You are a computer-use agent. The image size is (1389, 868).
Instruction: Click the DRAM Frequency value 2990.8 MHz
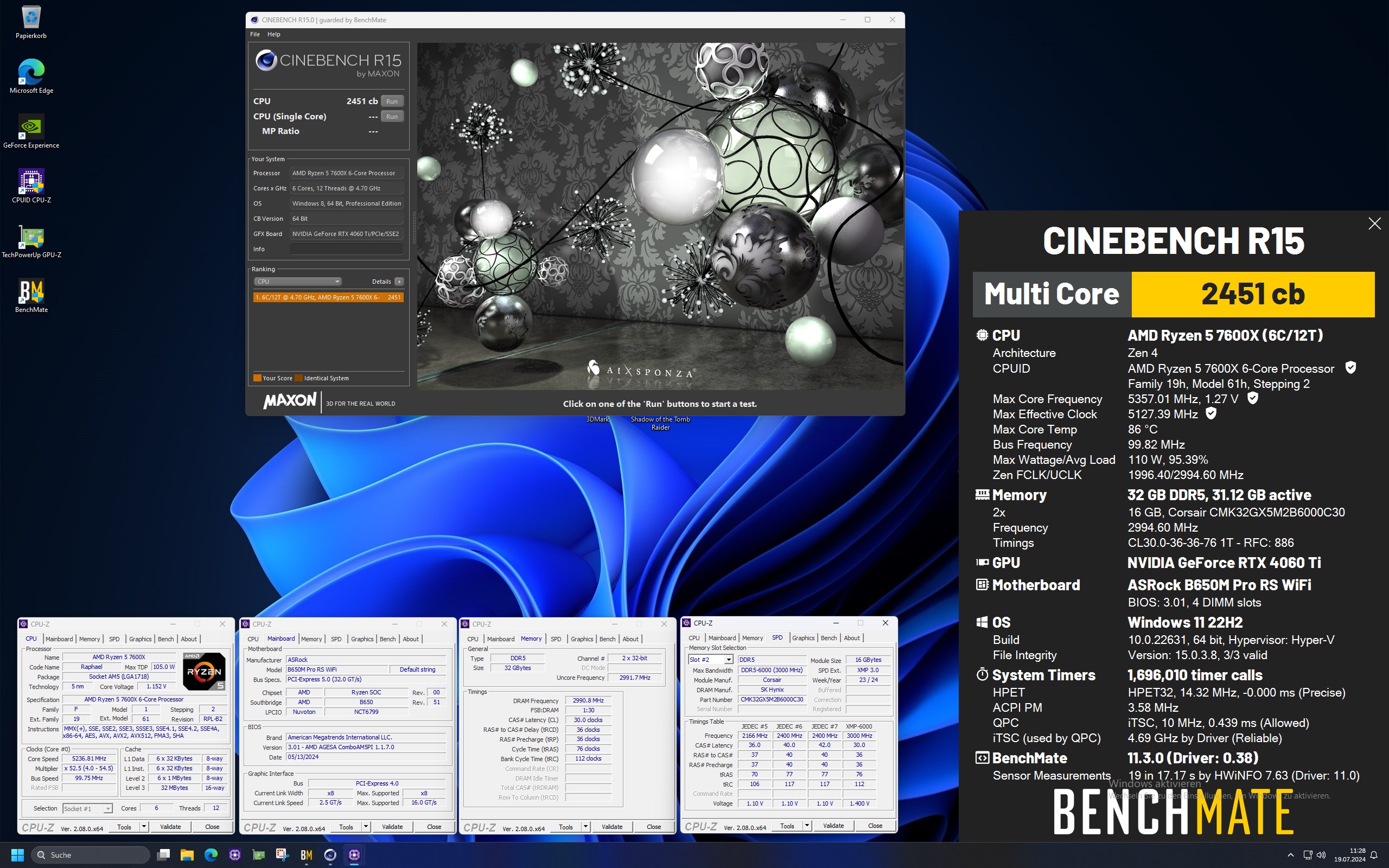588,701
